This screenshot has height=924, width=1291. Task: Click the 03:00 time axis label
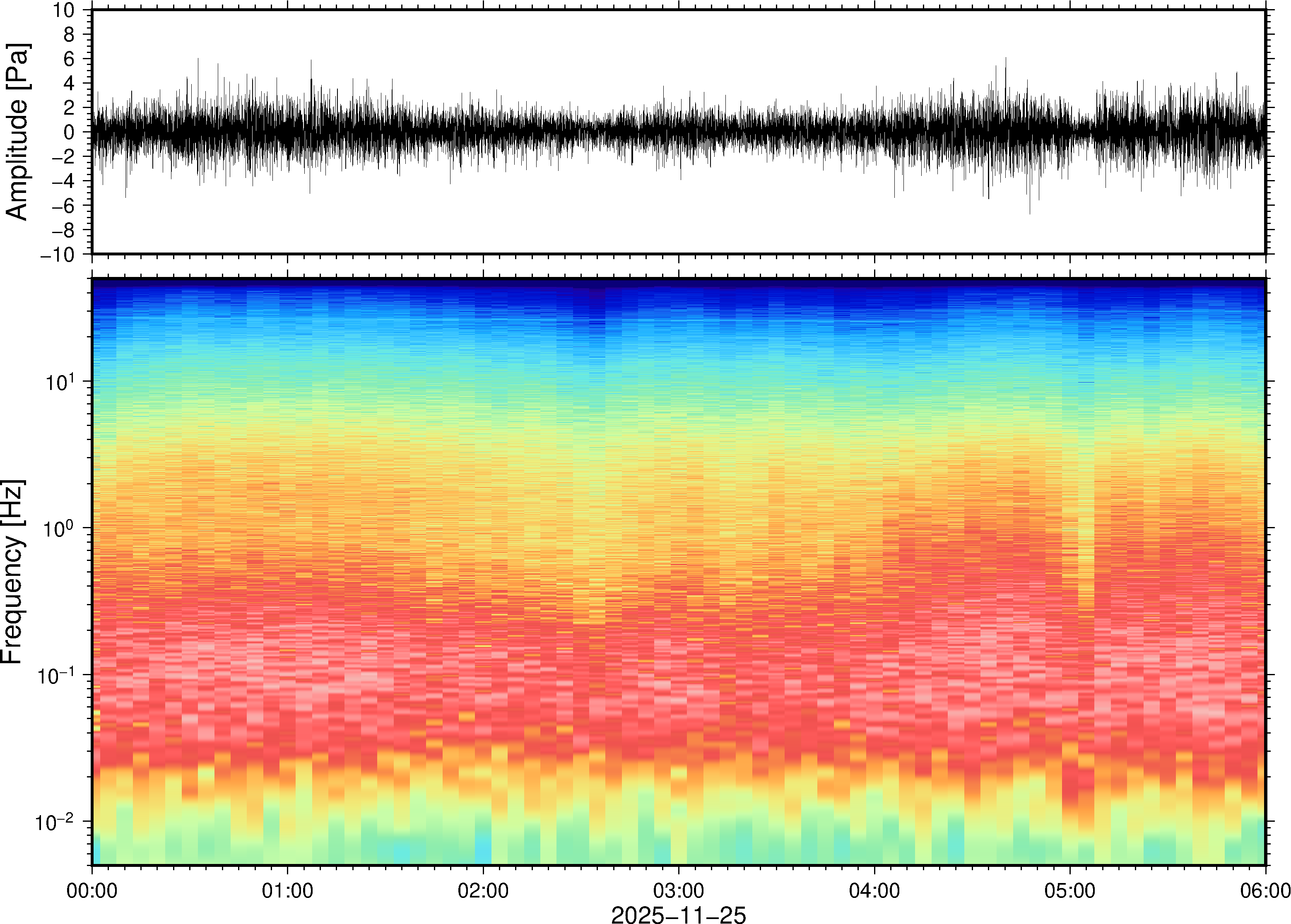pyautogui.click(x=678, y=890)
